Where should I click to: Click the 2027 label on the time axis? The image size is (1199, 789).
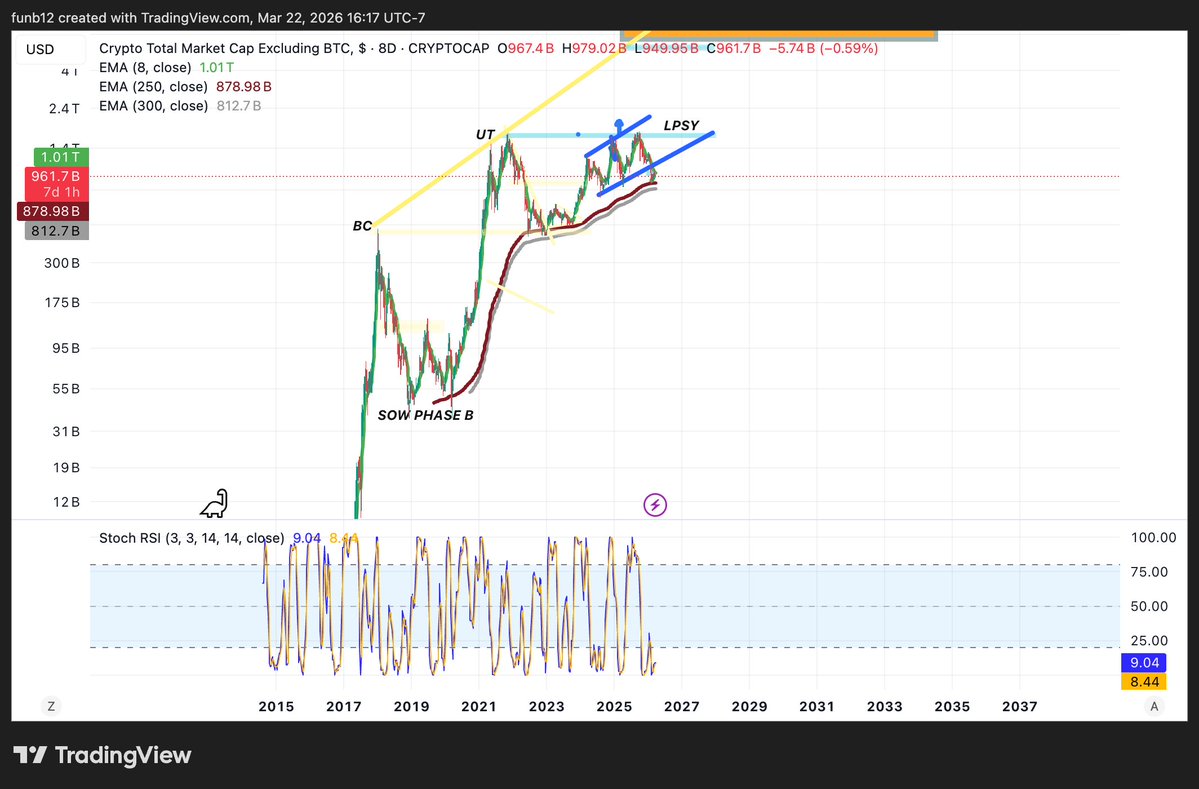(681, 706)
